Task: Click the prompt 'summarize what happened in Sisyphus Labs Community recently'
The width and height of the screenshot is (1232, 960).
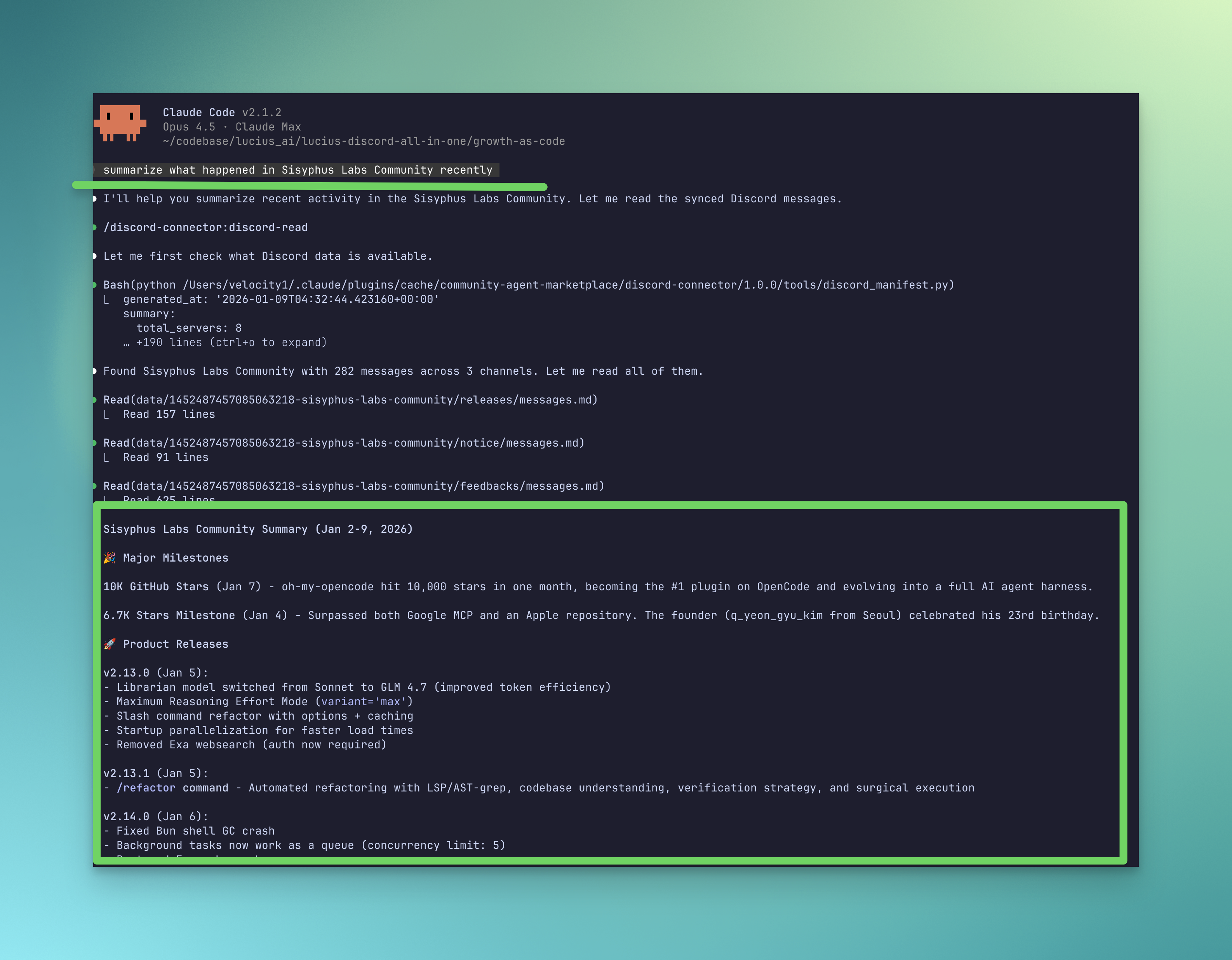Action: tap(298, 170)
